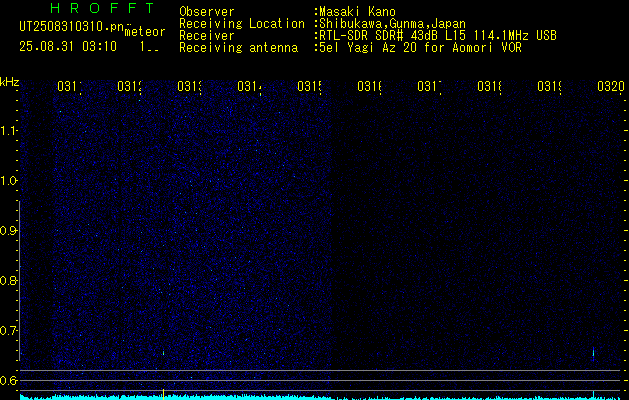Click the Observer label
Image resolution: width=629 pixels, height=400 pixels.
point(207,12)
